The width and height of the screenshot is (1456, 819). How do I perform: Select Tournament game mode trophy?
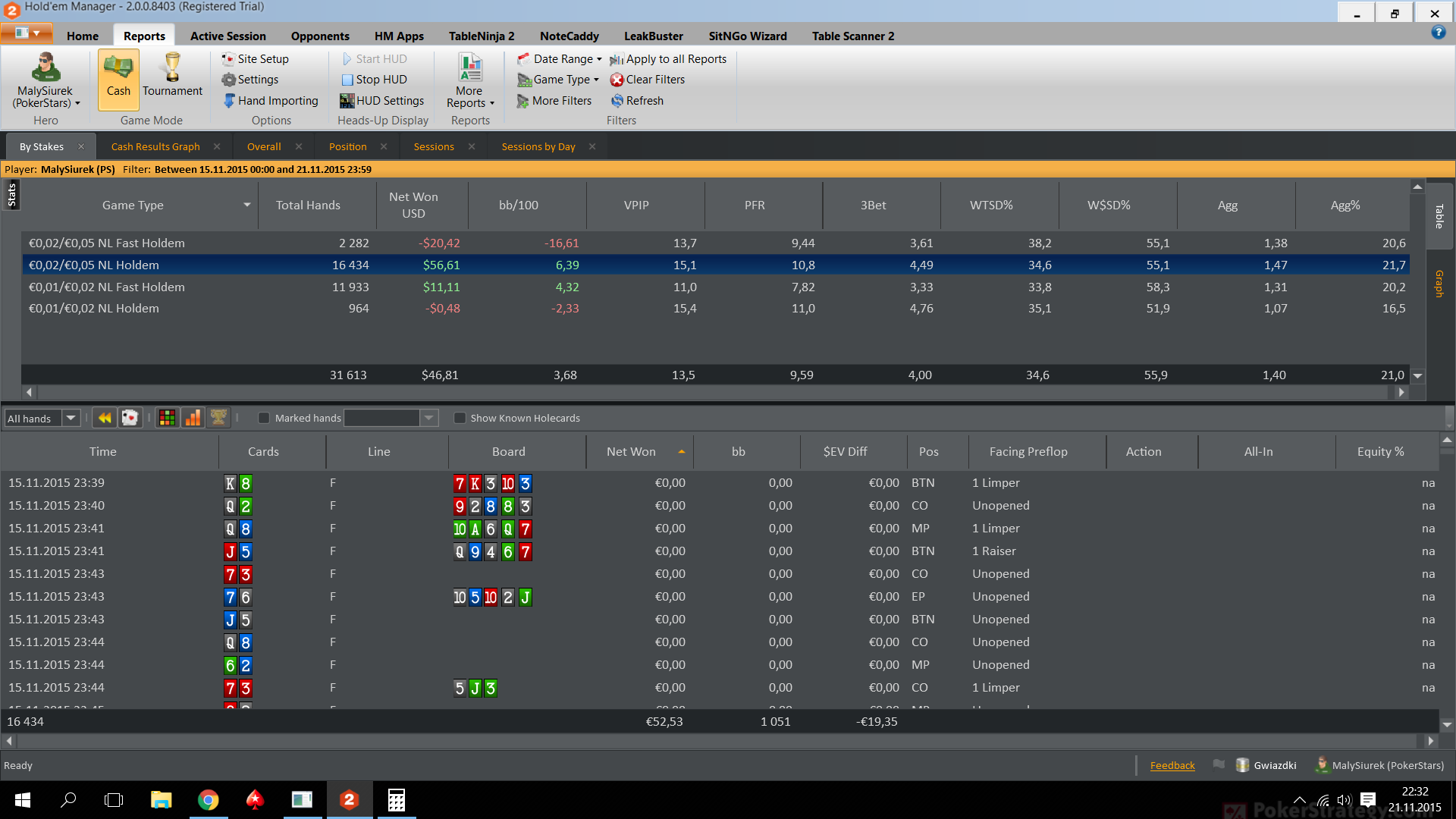coord(172,76)
